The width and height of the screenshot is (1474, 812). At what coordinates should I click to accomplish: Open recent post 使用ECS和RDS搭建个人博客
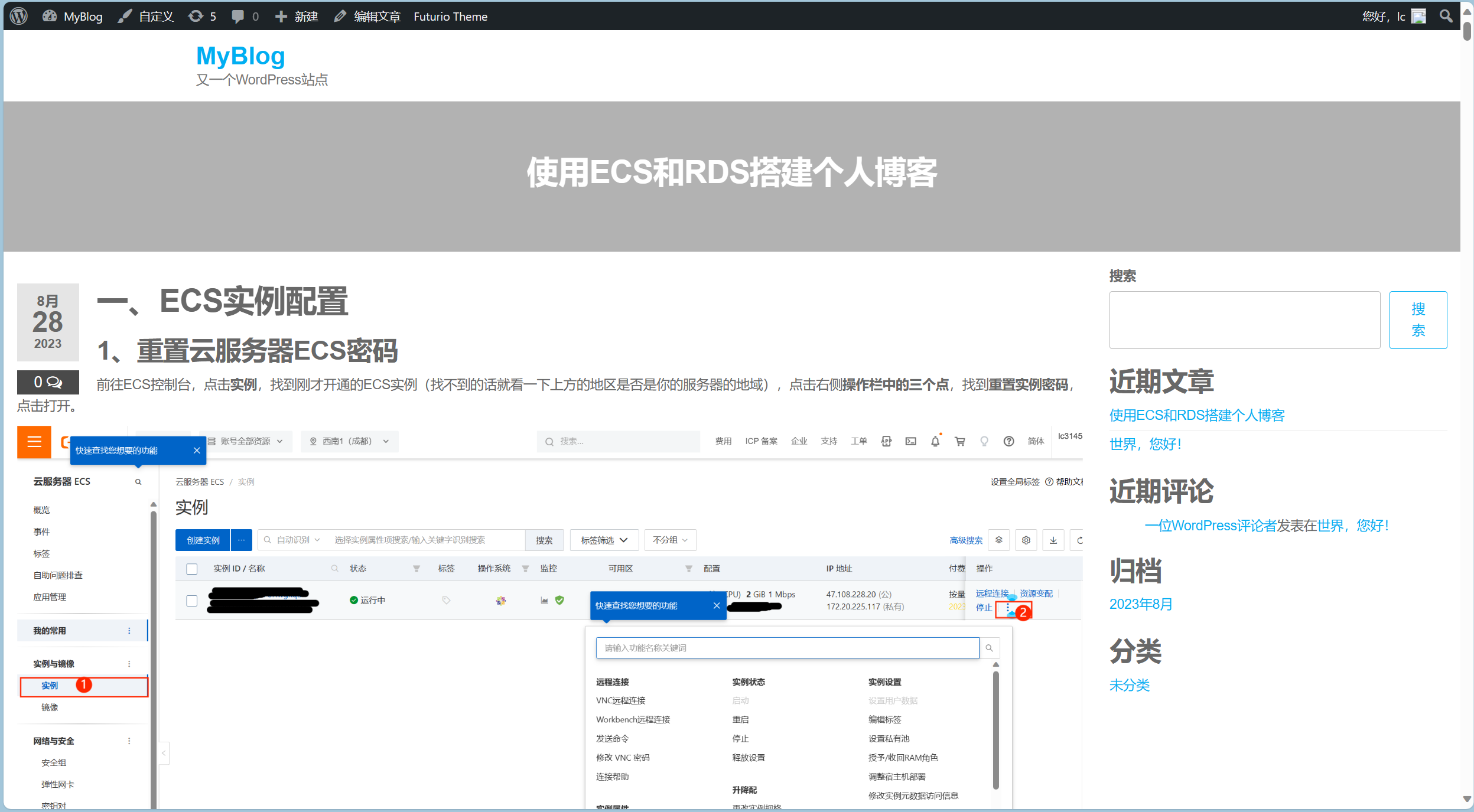(x=1197, y=415)
